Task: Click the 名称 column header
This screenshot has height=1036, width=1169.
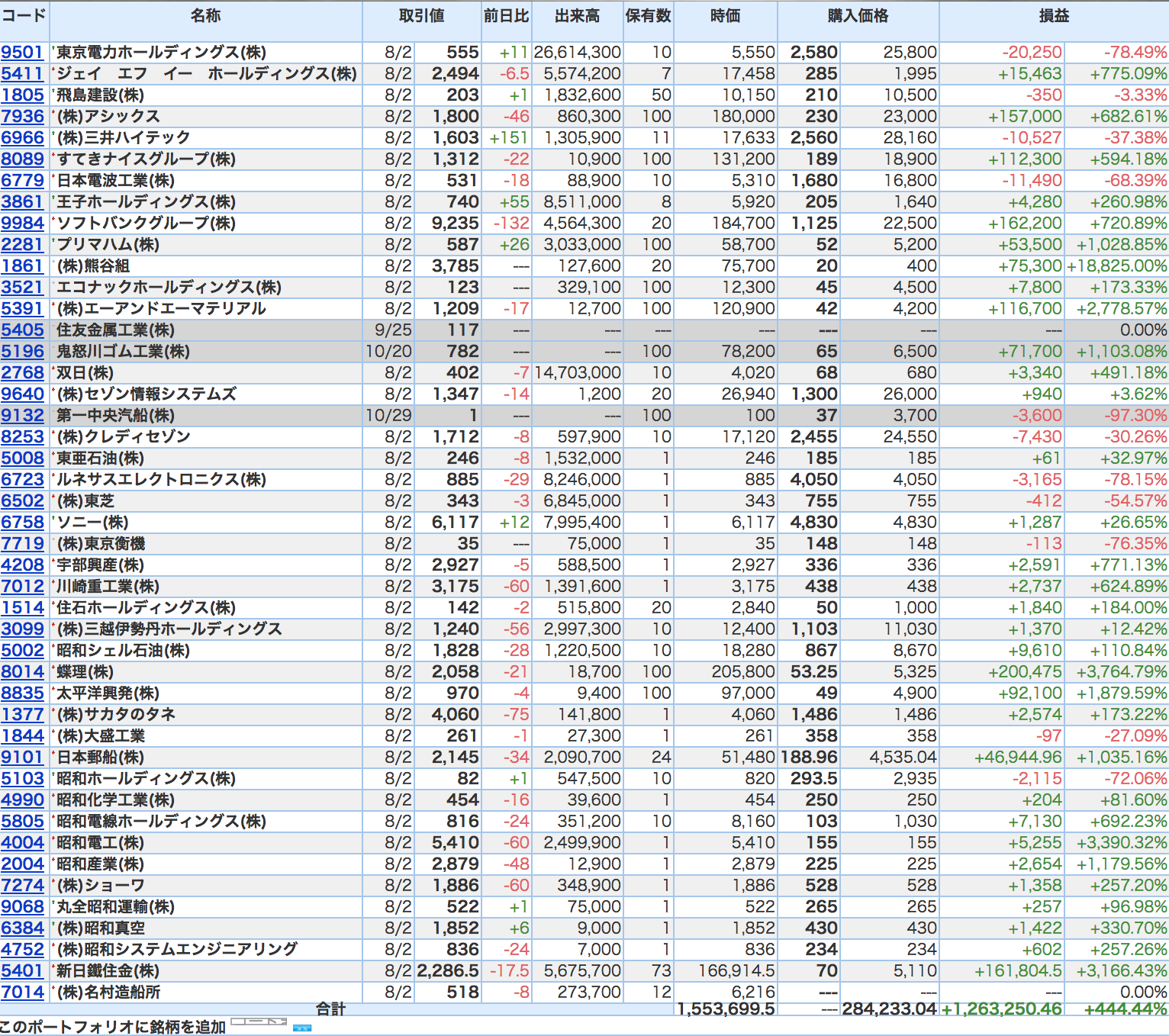Action: [205, 16]
